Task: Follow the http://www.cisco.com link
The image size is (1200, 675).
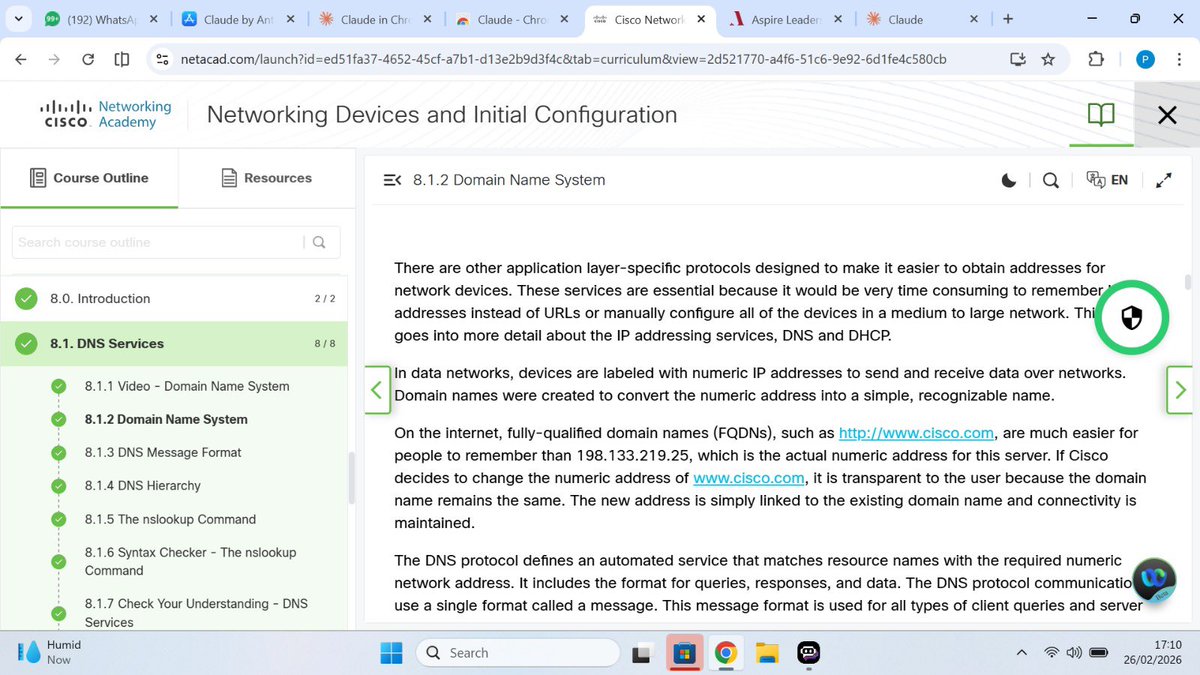Action: point(916,433)
